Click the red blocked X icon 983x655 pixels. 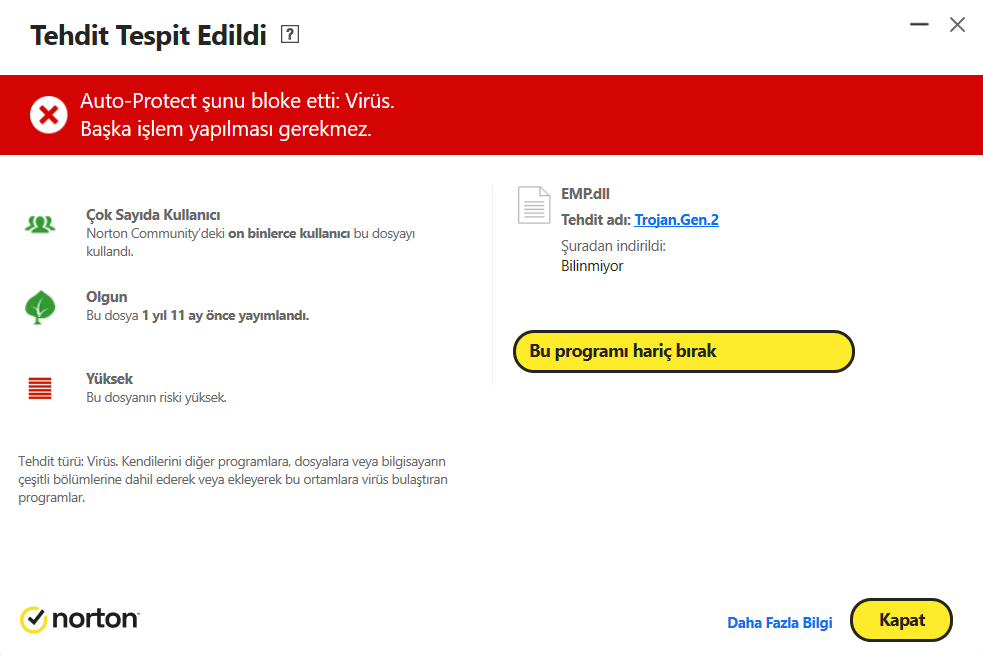click(48, 115)
